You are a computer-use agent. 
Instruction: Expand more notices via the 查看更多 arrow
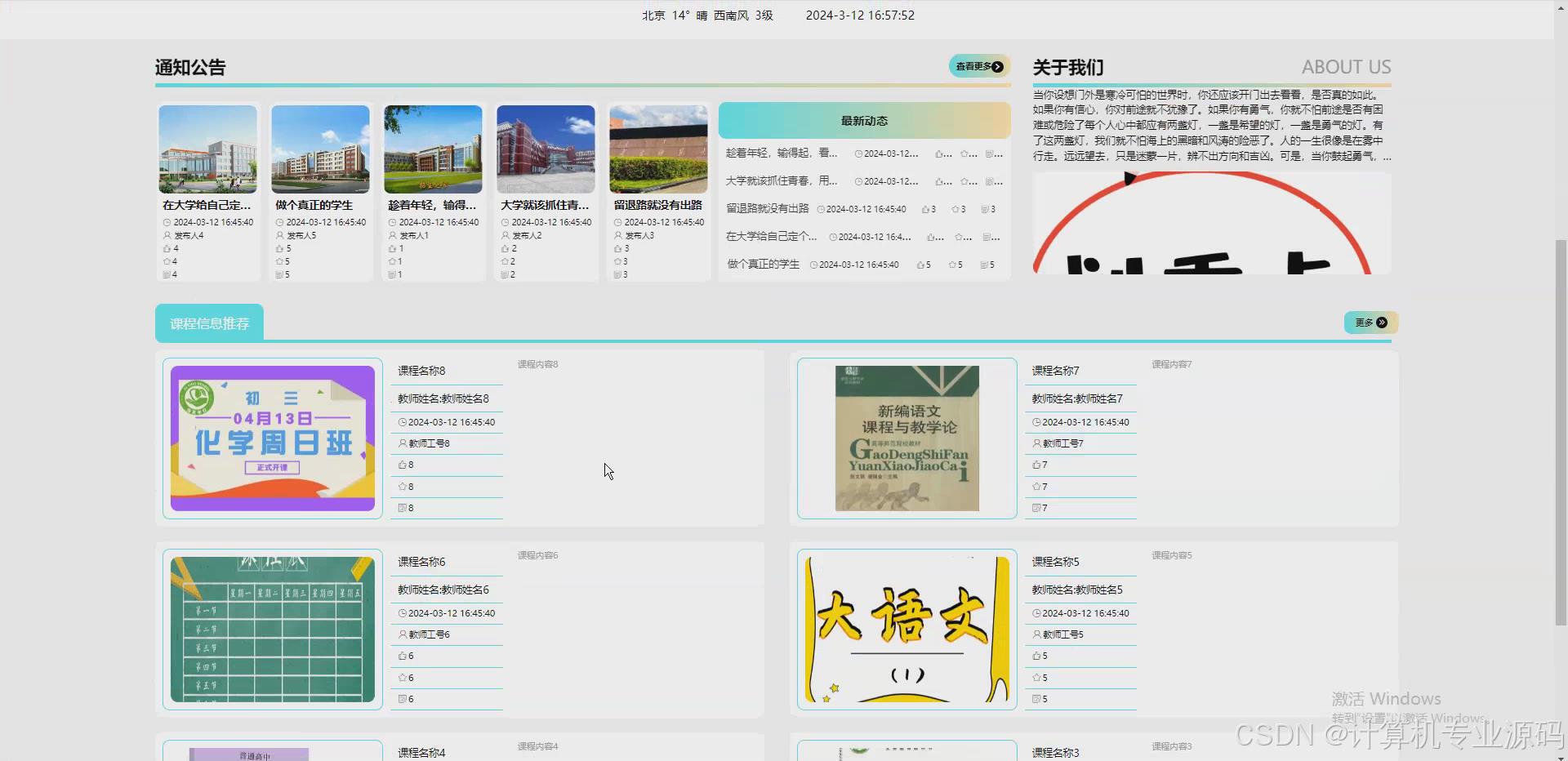[998, 66]
